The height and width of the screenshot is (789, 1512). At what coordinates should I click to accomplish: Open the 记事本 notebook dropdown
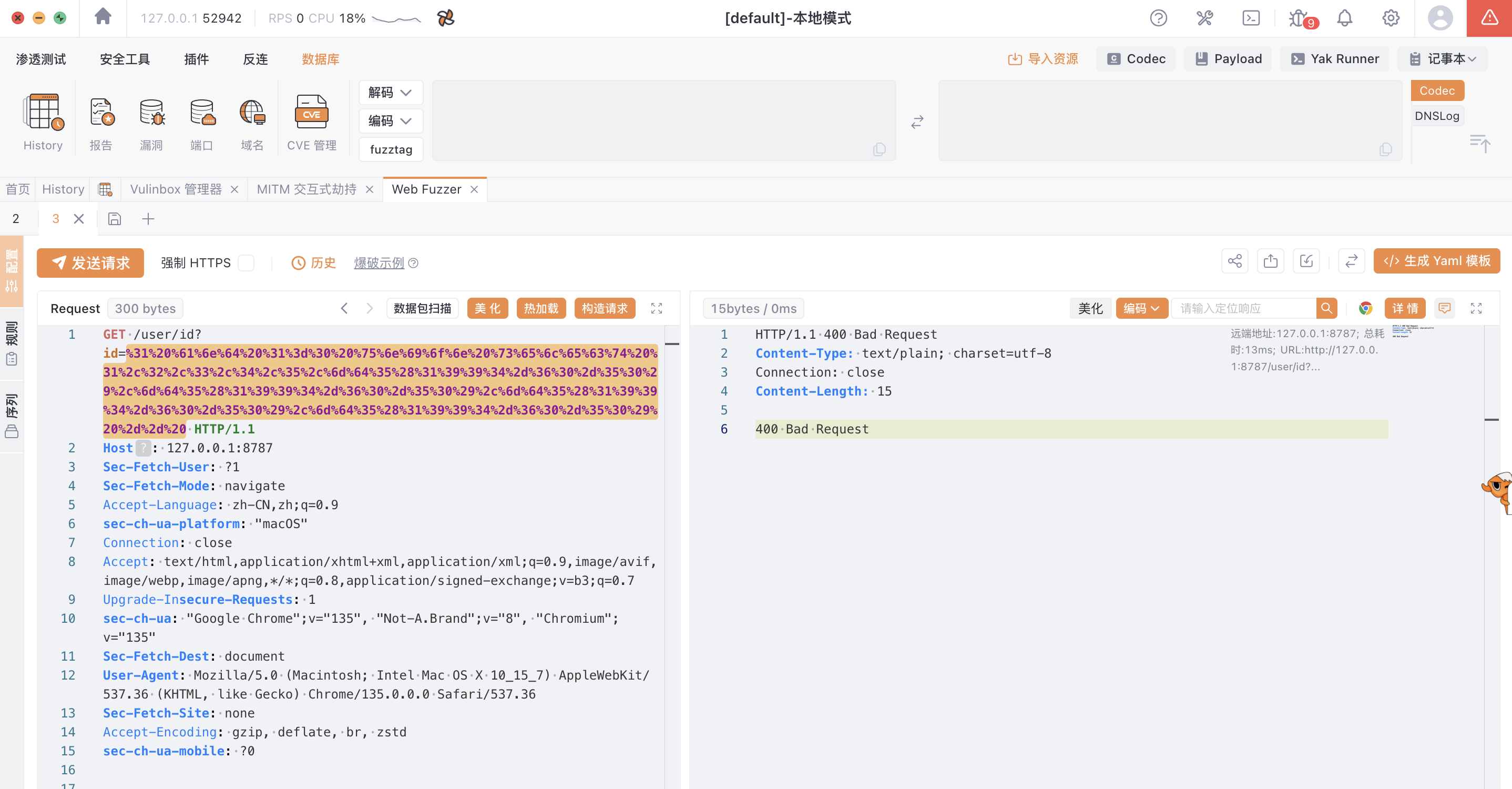(1442, 59)
